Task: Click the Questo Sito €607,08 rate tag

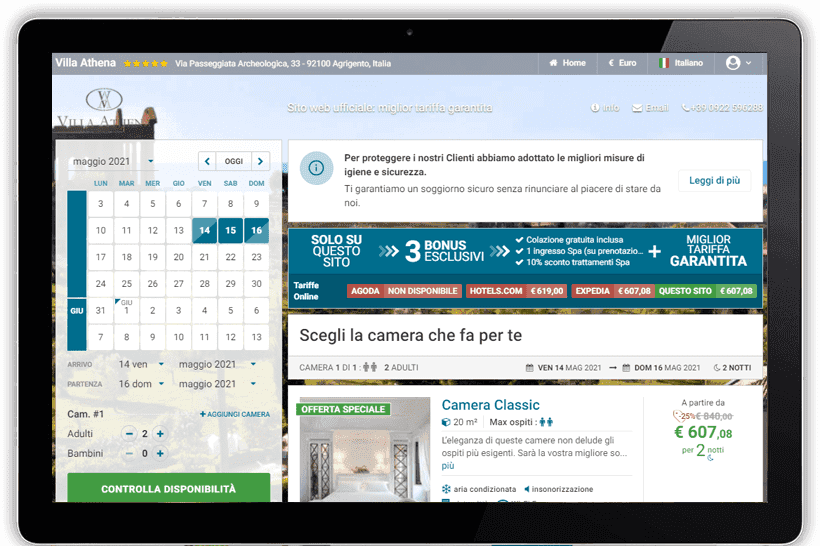Action: click(705, 291)
